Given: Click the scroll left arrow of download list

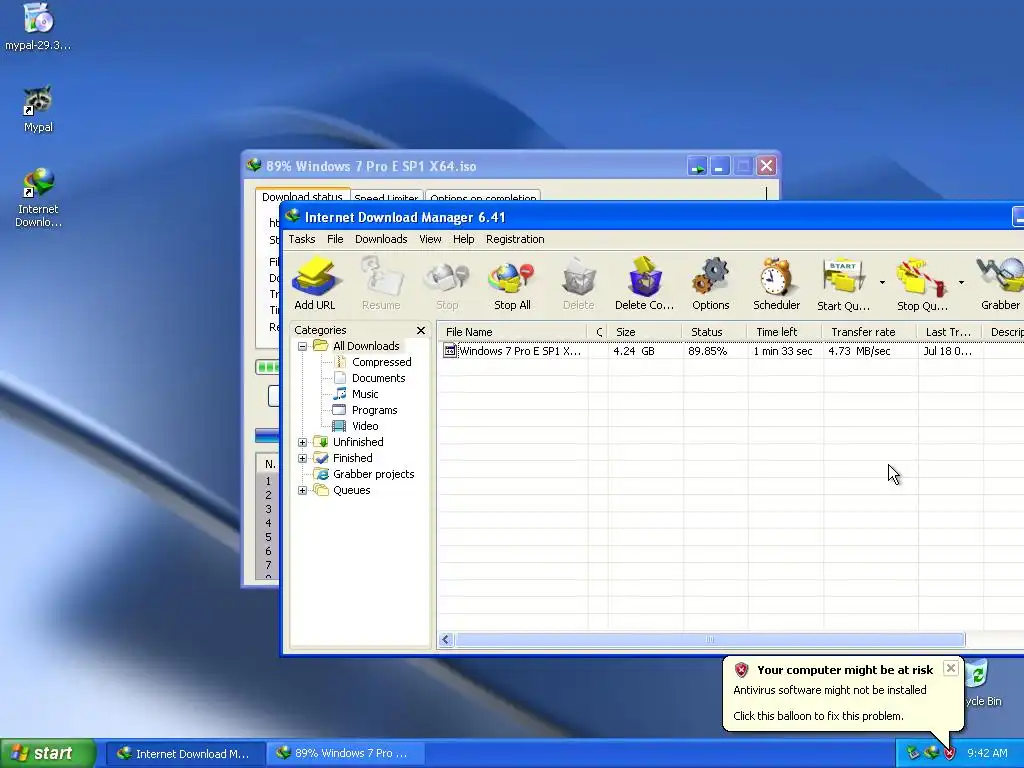Looking at the screenshot, I should coord(446,639).
